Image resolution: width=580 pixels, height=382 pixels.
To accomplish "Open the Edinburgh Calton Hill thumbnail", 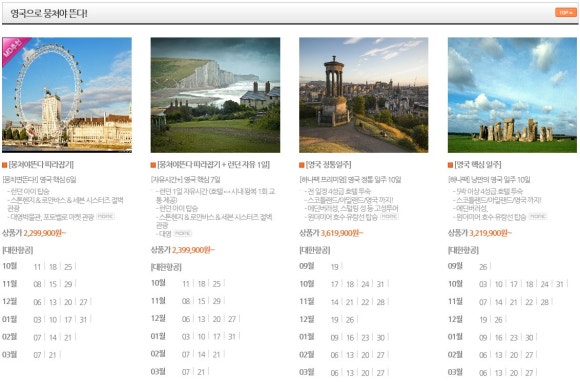I will [x=364, y=95].
